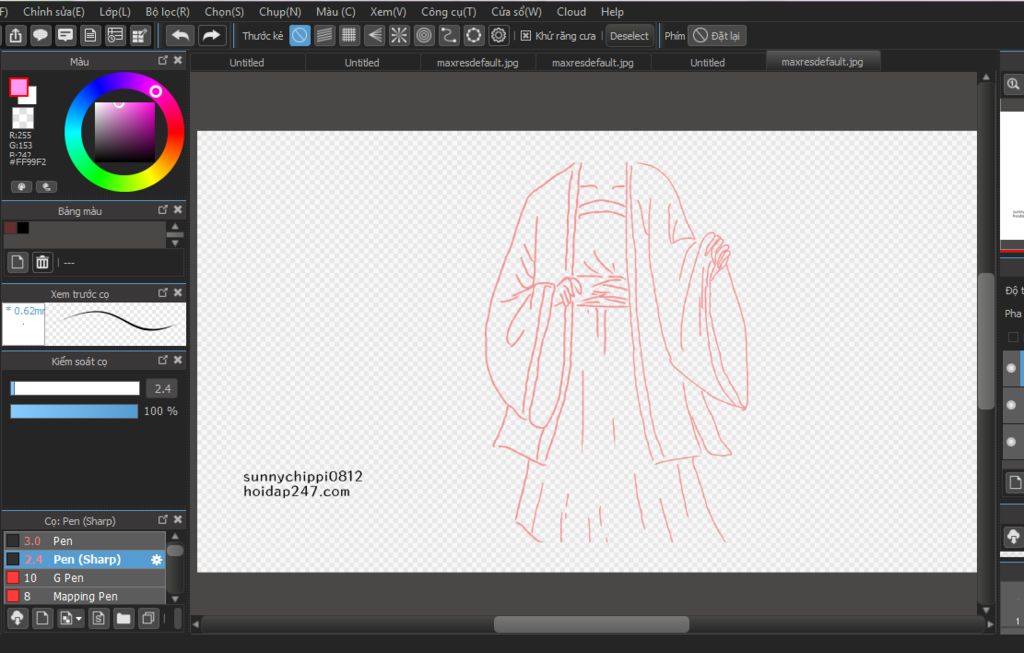Click the Đặt lại reset button
The image size is (1024, 653).
pyautogui.click(x=717, y=36)
